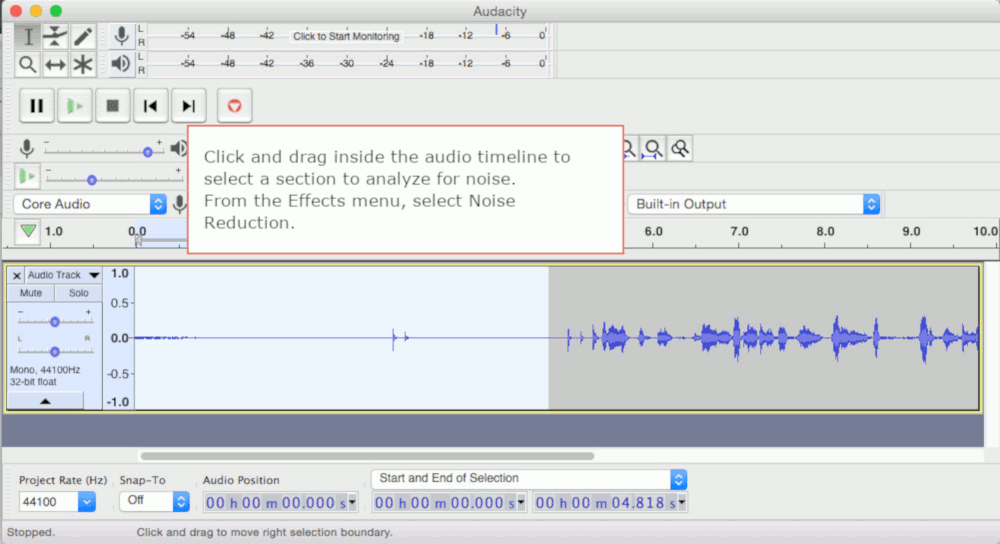Select the Draw pencil tool
This screenshot has height=544, width=1000.
tap(82, 37)
